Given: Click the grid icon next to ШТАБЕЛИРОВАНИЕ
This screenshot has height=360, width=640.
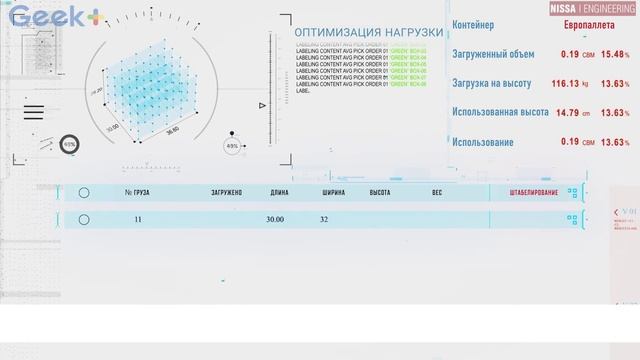Looking at the screenshot, I should pyautogui.click(x=572, y=193).
